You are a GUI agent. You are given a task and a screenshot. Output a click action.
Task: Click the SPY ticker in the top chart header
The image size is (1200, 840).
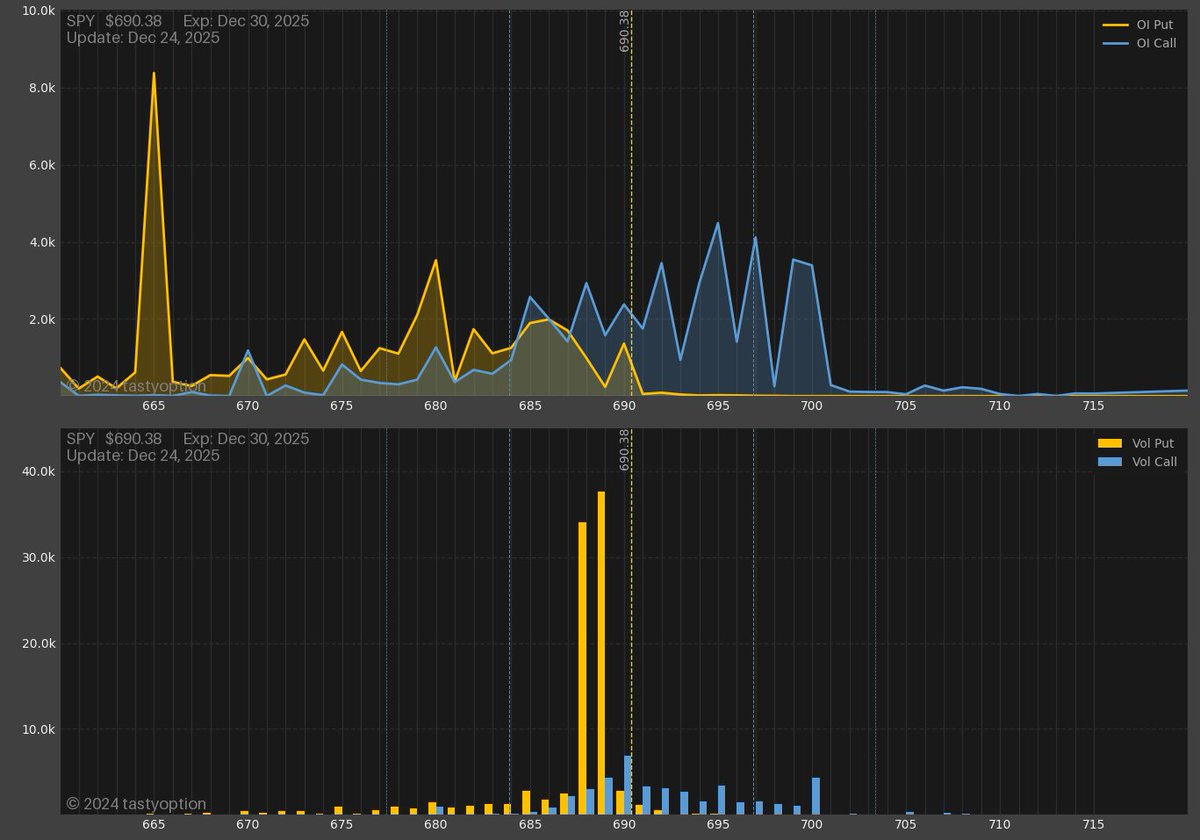click(80, 21)
